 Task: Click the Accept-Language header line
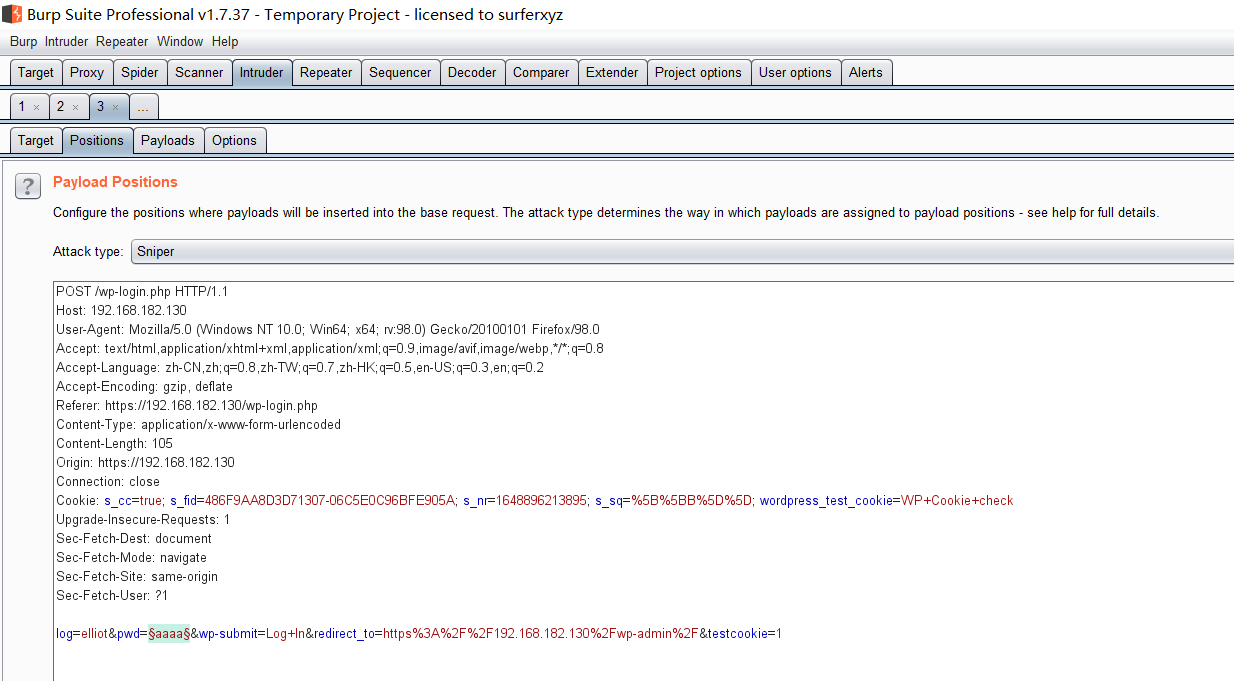coord(300,367)
